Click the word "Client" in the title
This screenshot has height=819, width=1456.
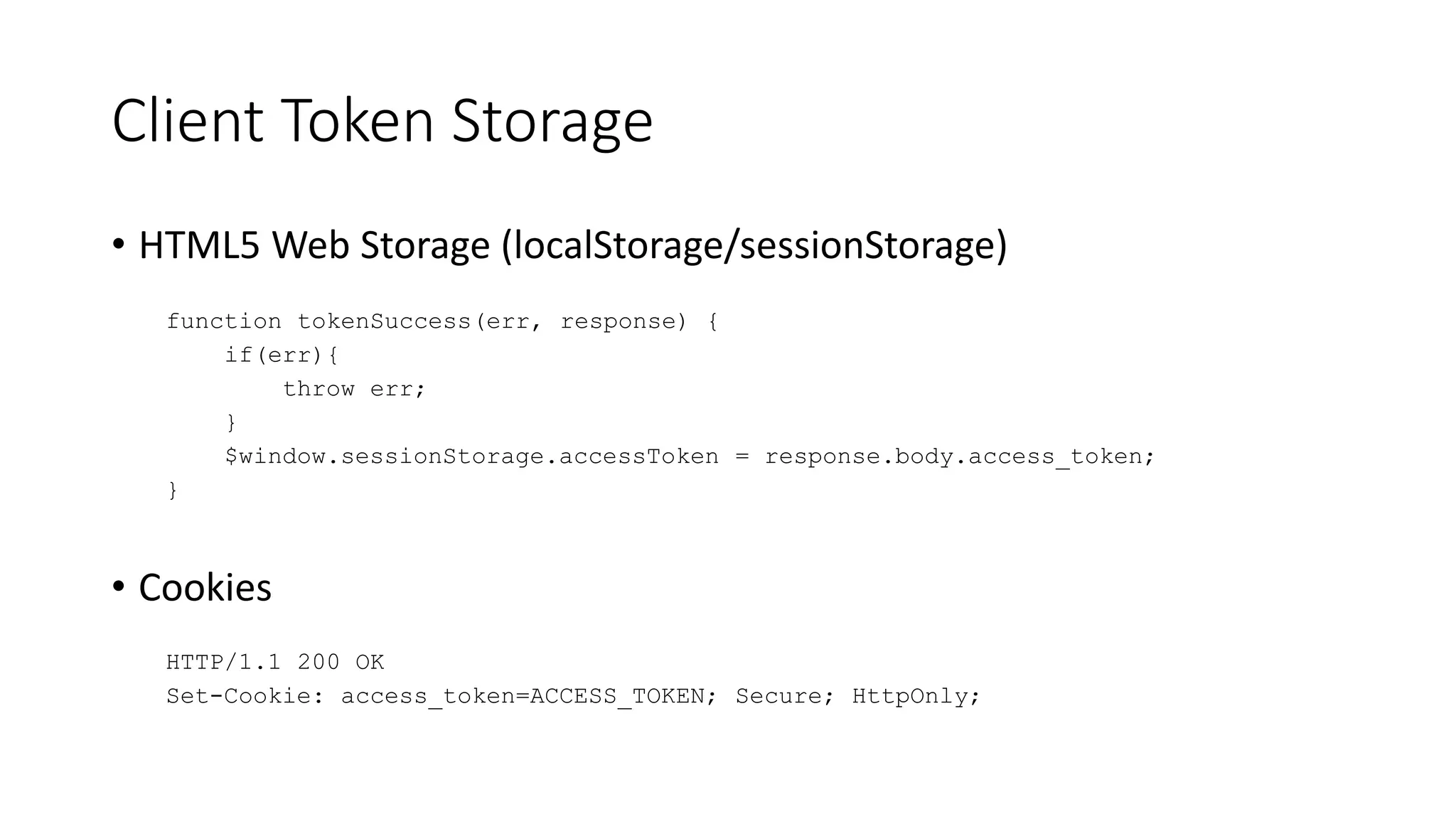pyautogui.click(x=188, y=121)
